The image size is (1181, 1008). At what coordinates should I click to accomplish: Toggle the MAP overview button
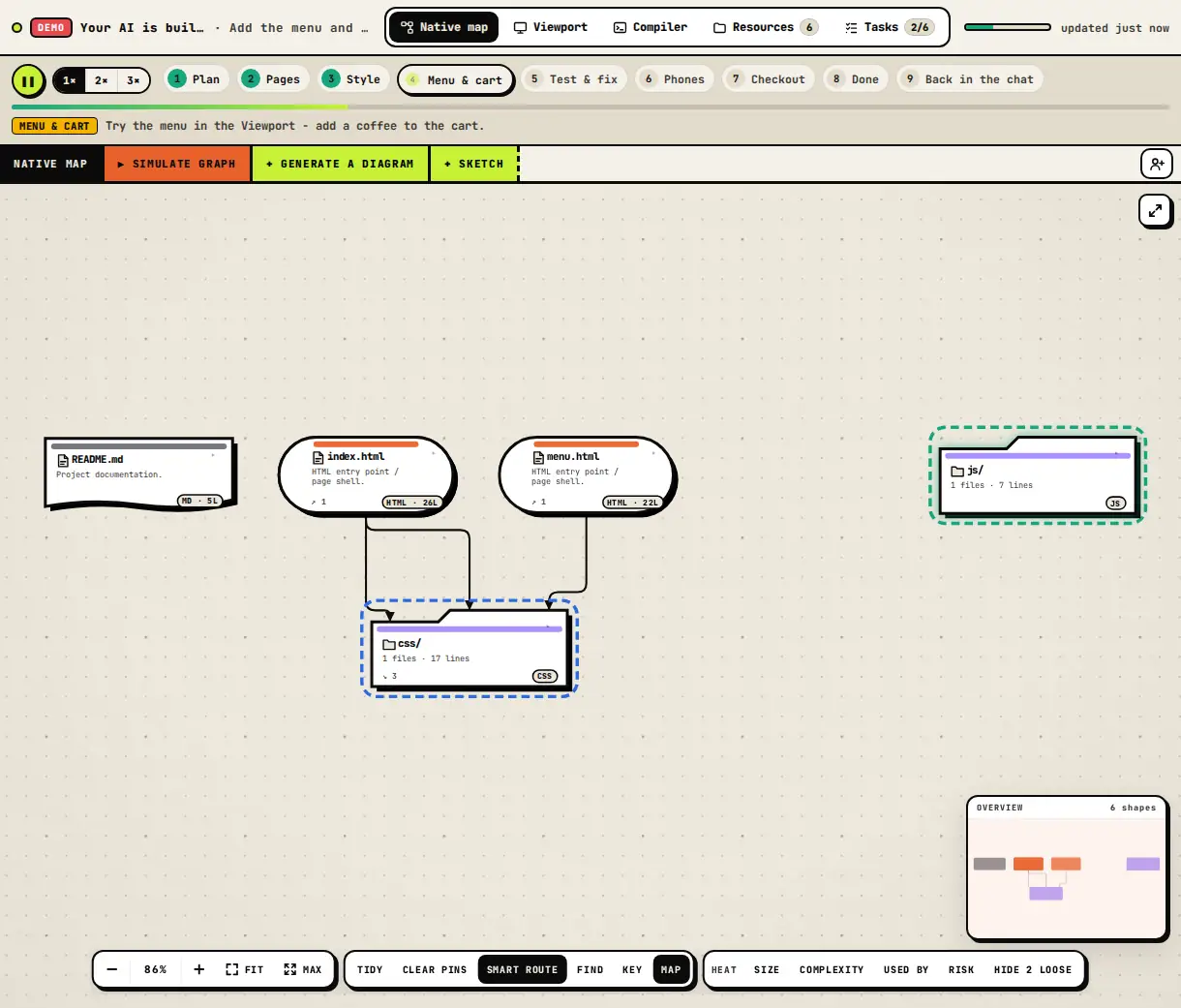pyautogui.click(x=671, y=969)
